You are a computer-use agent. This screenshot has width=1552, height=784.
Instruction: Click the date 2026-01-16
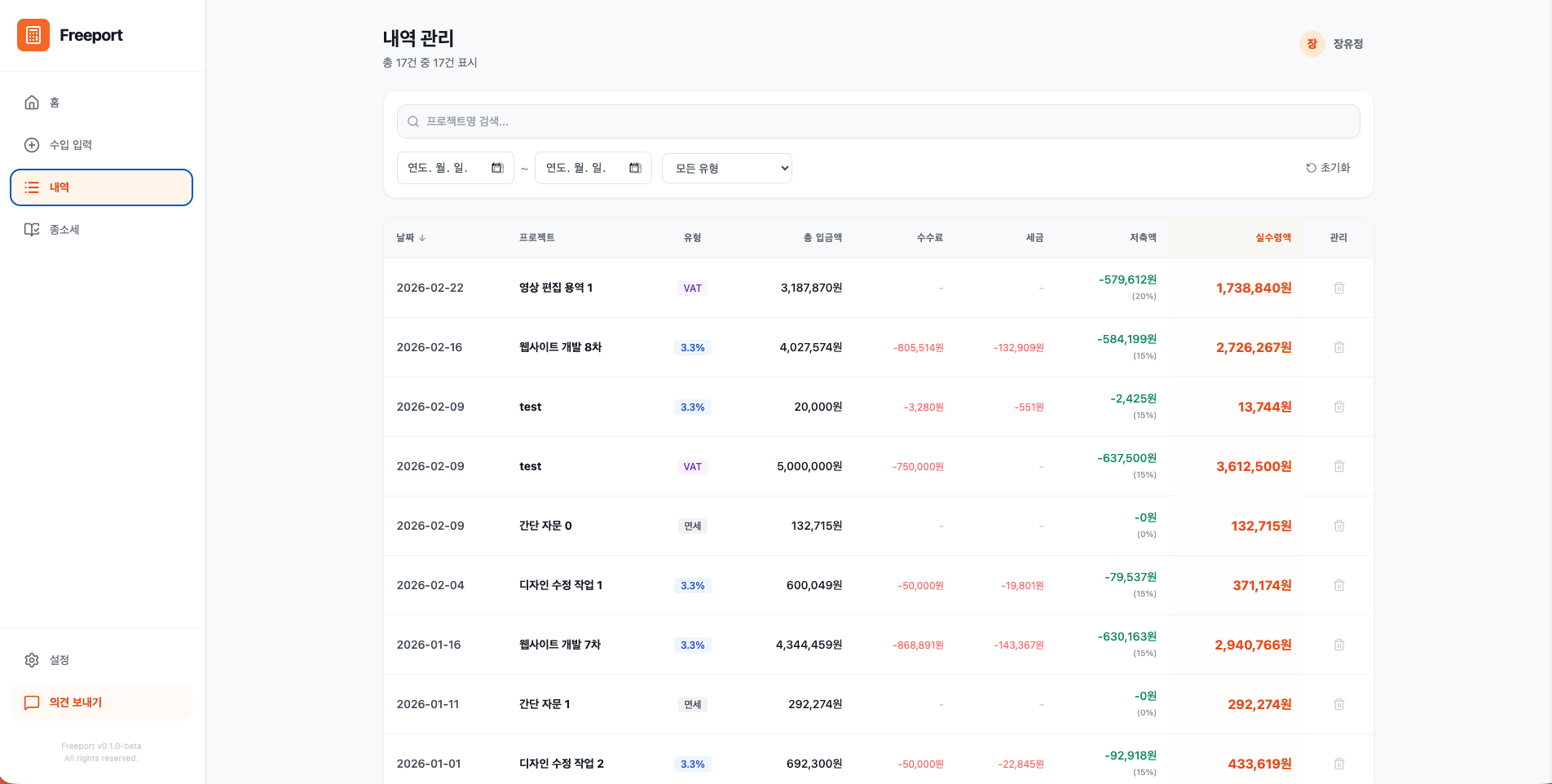click(x=429, y=645)
